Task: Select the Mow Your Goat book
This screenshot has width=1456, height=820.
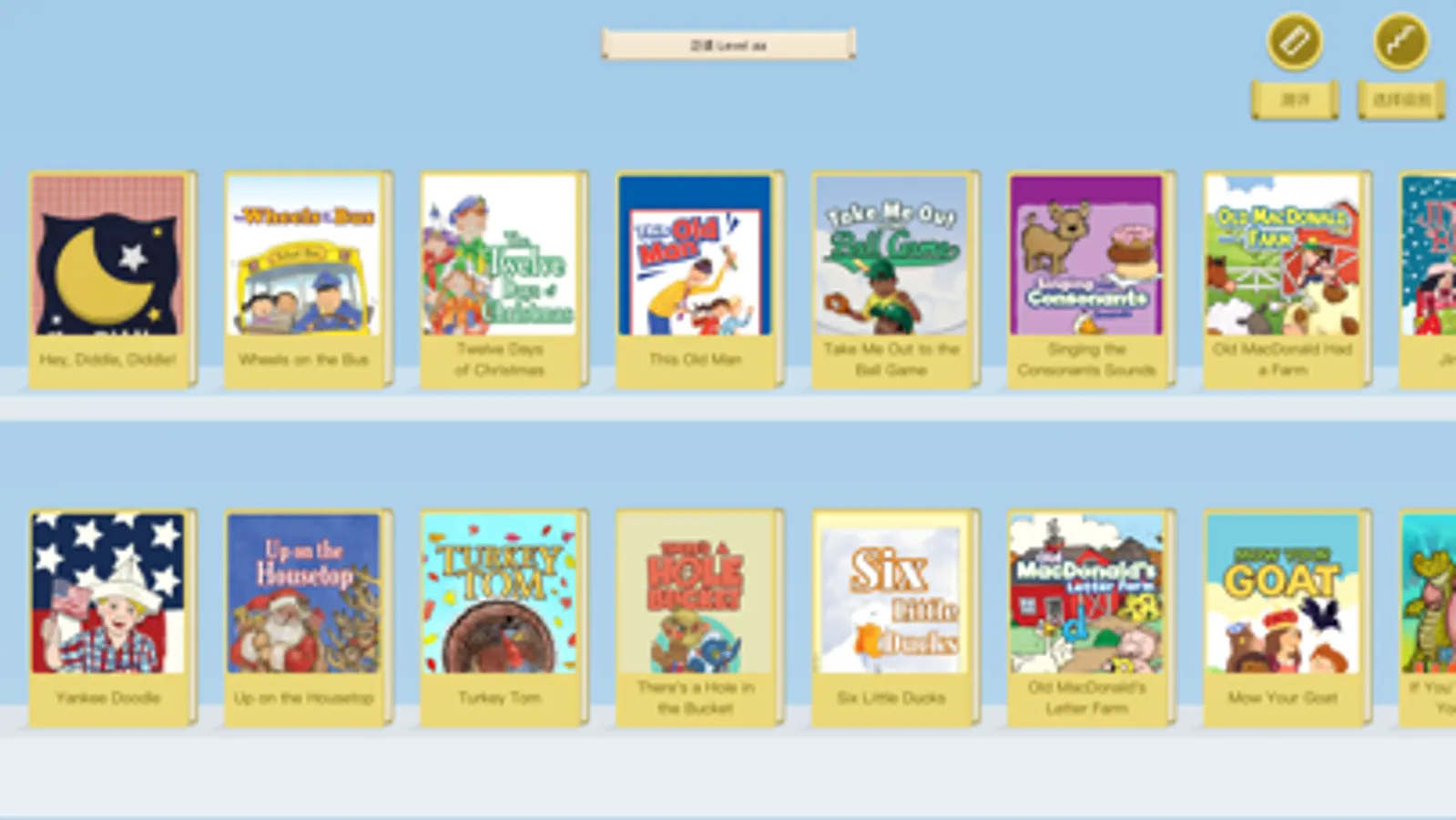Action: [x=1288, y=618]
